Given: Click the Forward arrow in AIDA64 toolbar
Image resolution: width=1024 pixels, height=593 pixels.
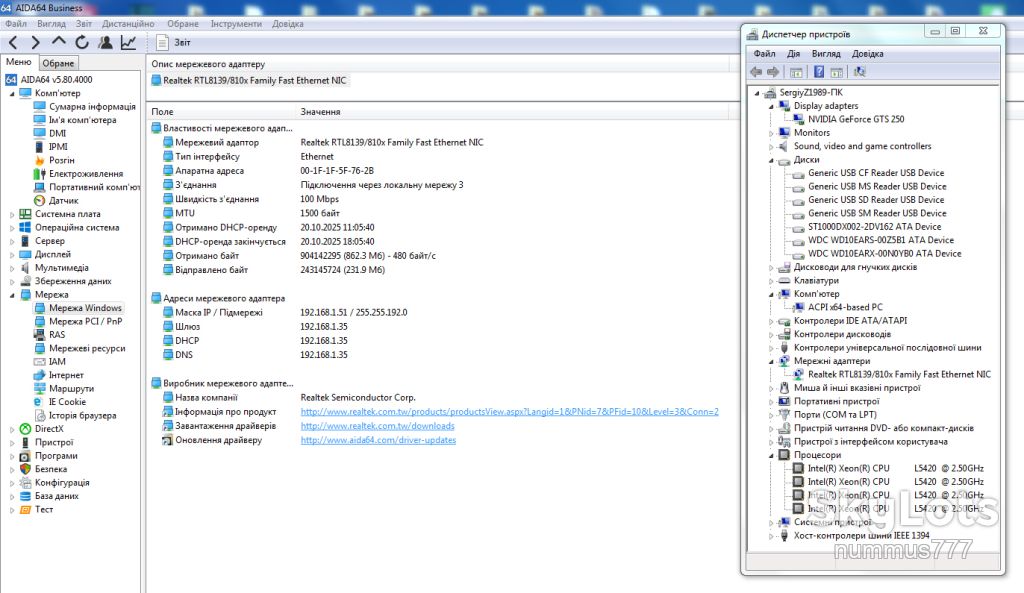Looking at the screenshot, I should (x=35, y=42).
